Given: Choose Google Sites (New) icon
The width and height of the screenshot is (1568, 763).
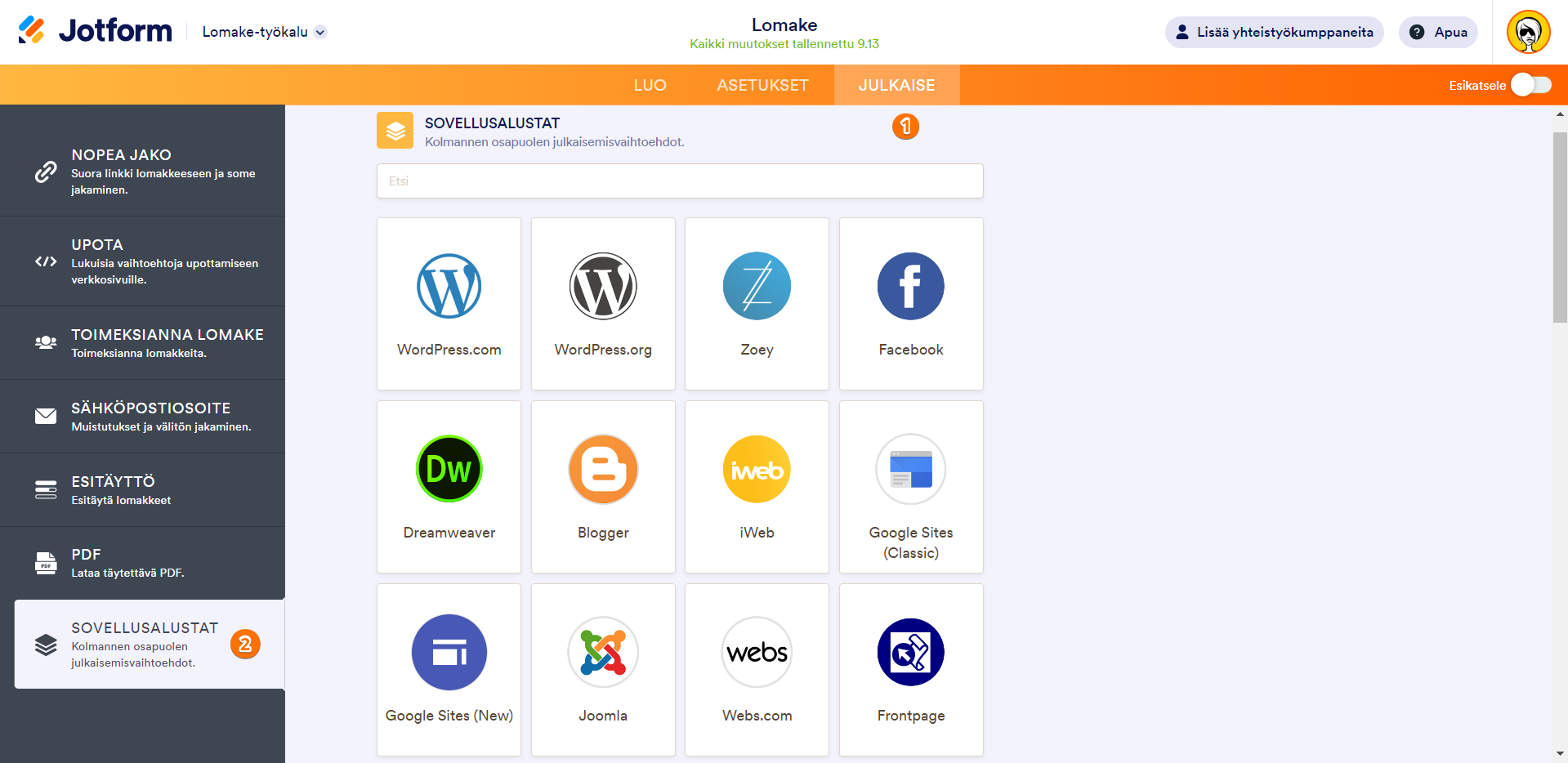Looking at the screenshot, I should (449, 652).
